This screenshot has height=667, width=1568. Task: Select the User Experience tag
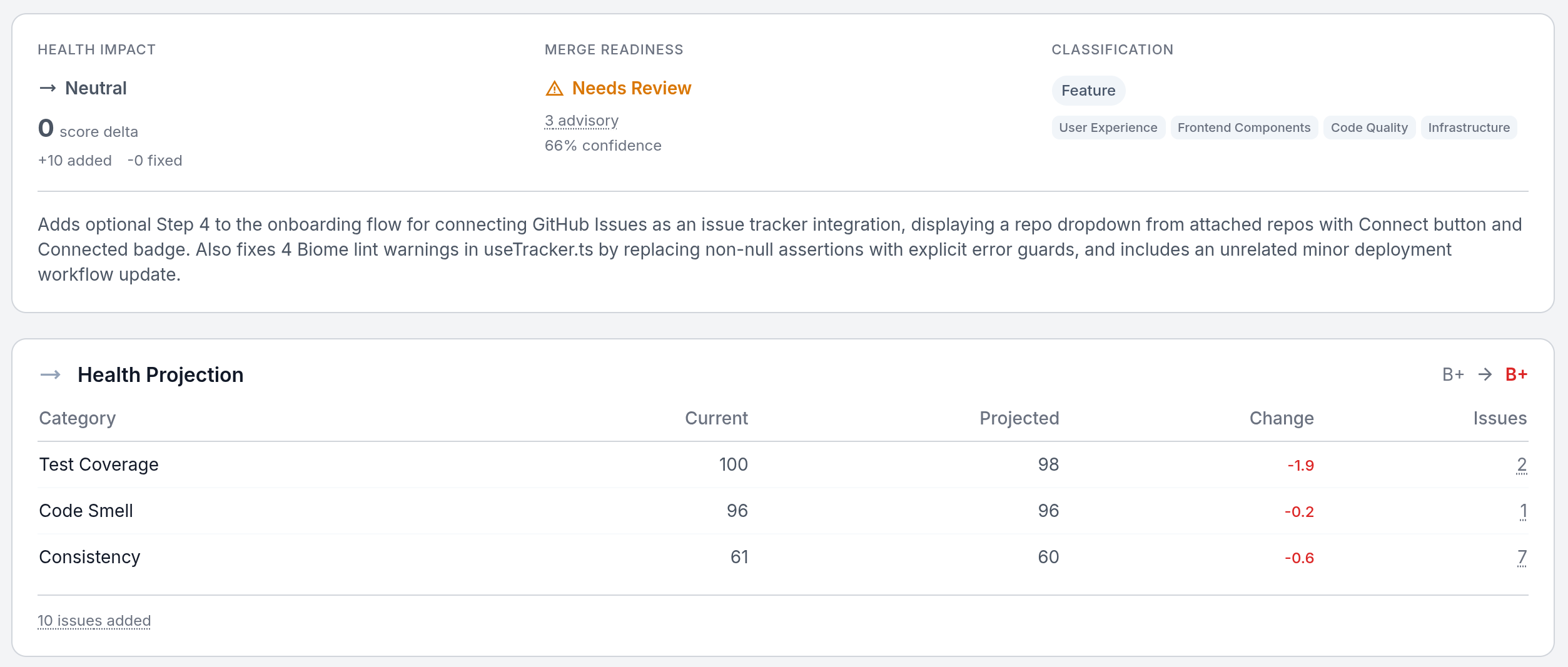click(1108, 128)
